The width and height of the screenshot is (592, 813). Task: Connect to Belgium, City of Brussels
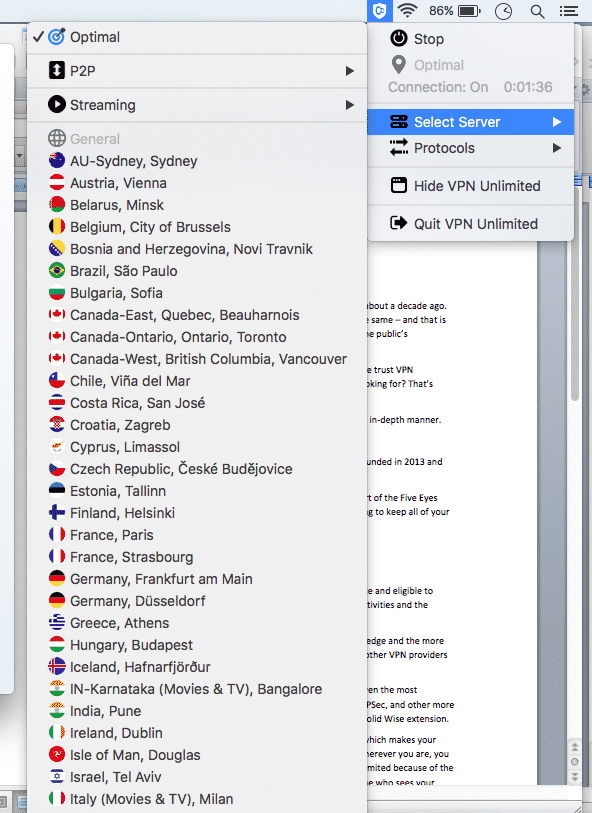[197, 227]
